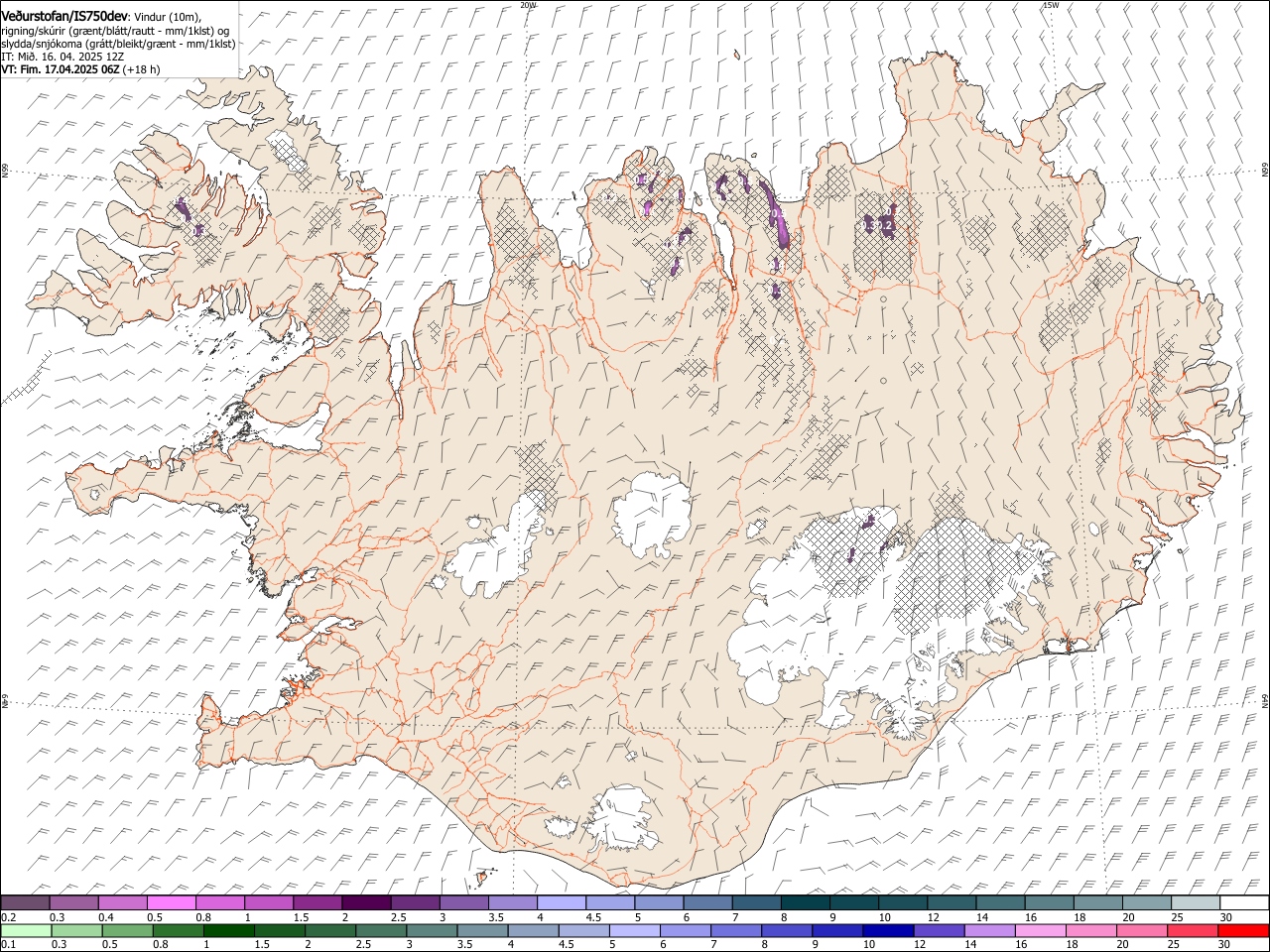Select the 'IT: Mið. 16. 04. 2025 12Z' line
Viewport: 1270px width, 952px height.
(x=63, y=57)
